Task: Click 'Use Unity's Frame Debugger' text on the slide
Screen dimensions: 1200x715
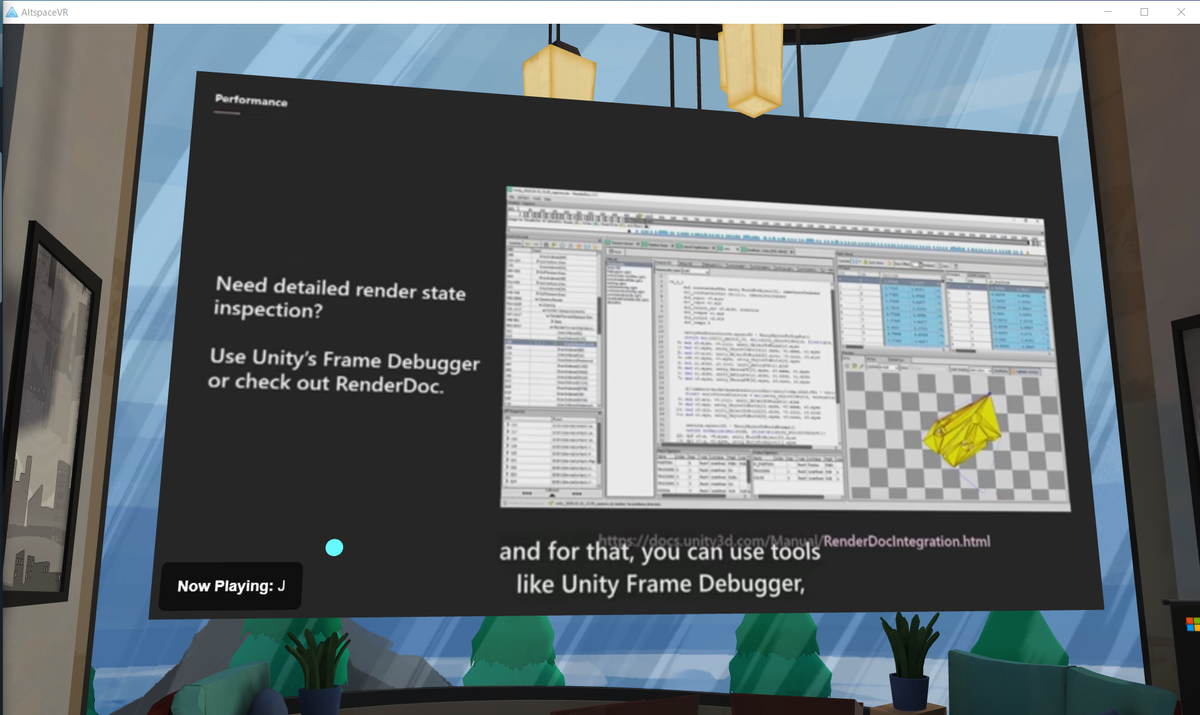Action: coord(345,360)
